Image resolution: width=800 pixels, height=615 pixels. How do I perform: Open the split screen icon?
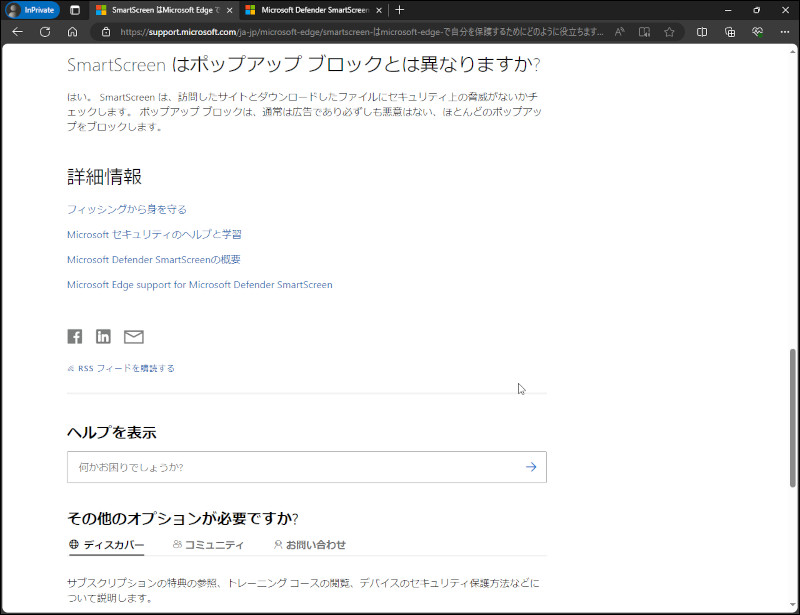[703, 32]
